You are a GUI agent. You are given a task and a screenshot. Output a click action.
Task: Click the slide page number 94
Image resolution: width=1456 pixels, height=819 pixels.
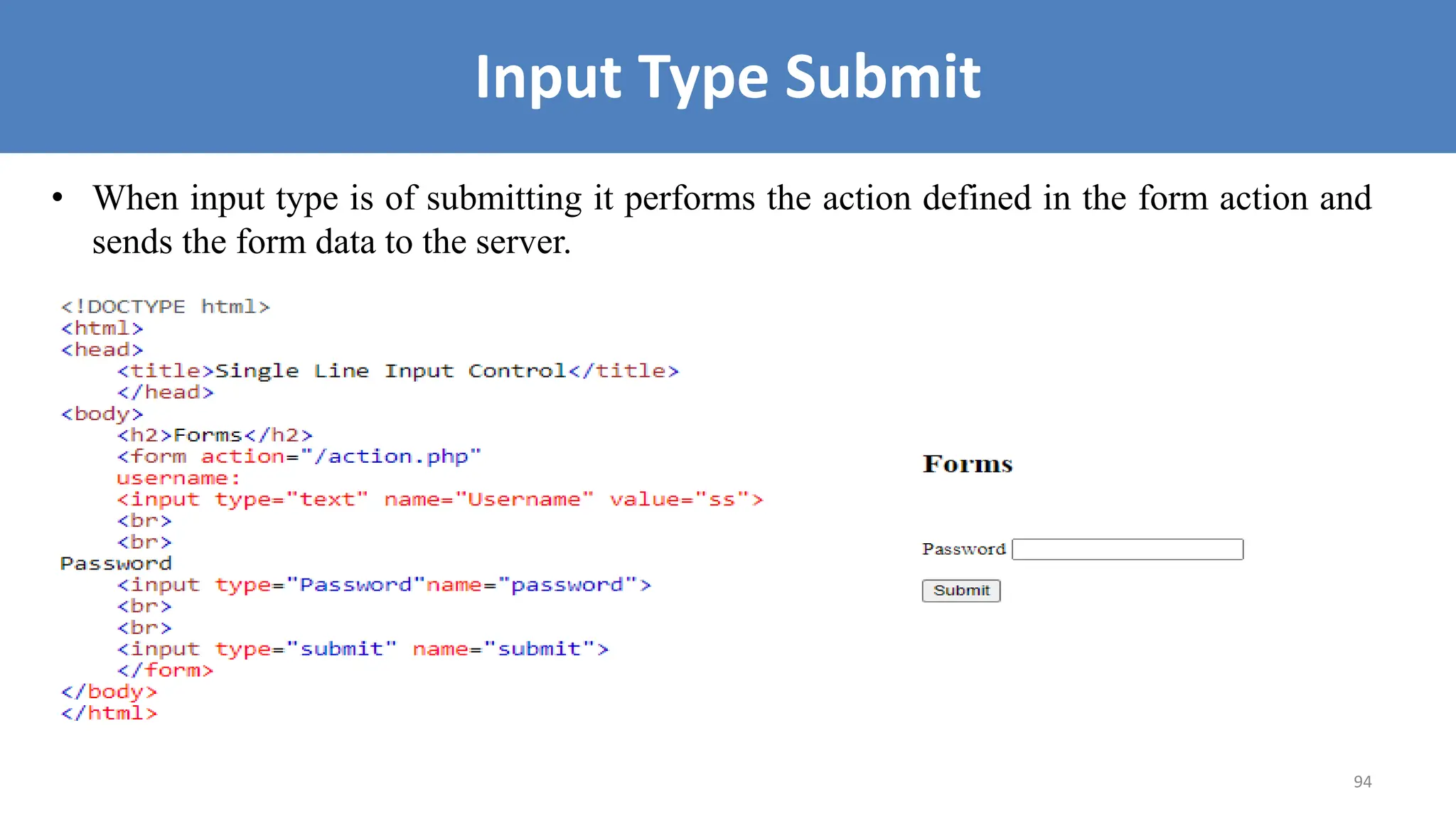click(1362, 782)
